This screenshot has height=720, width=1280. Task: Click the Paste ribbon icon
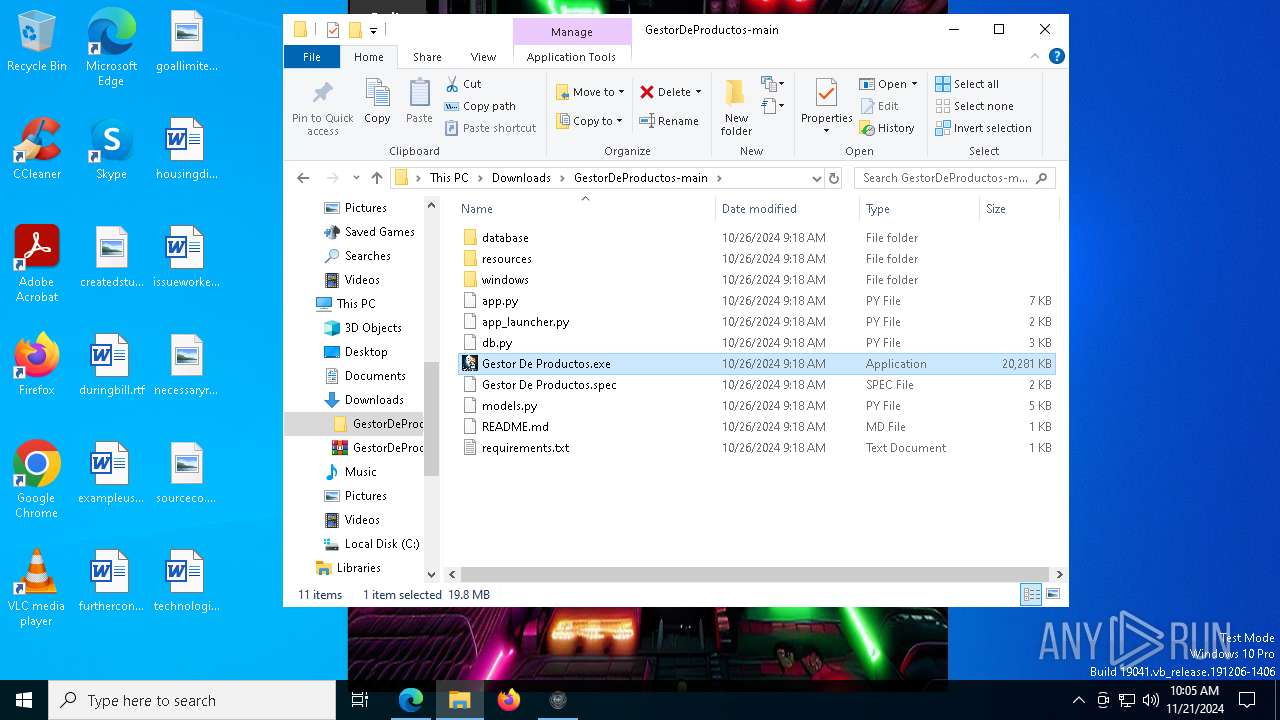coord(419,101)
